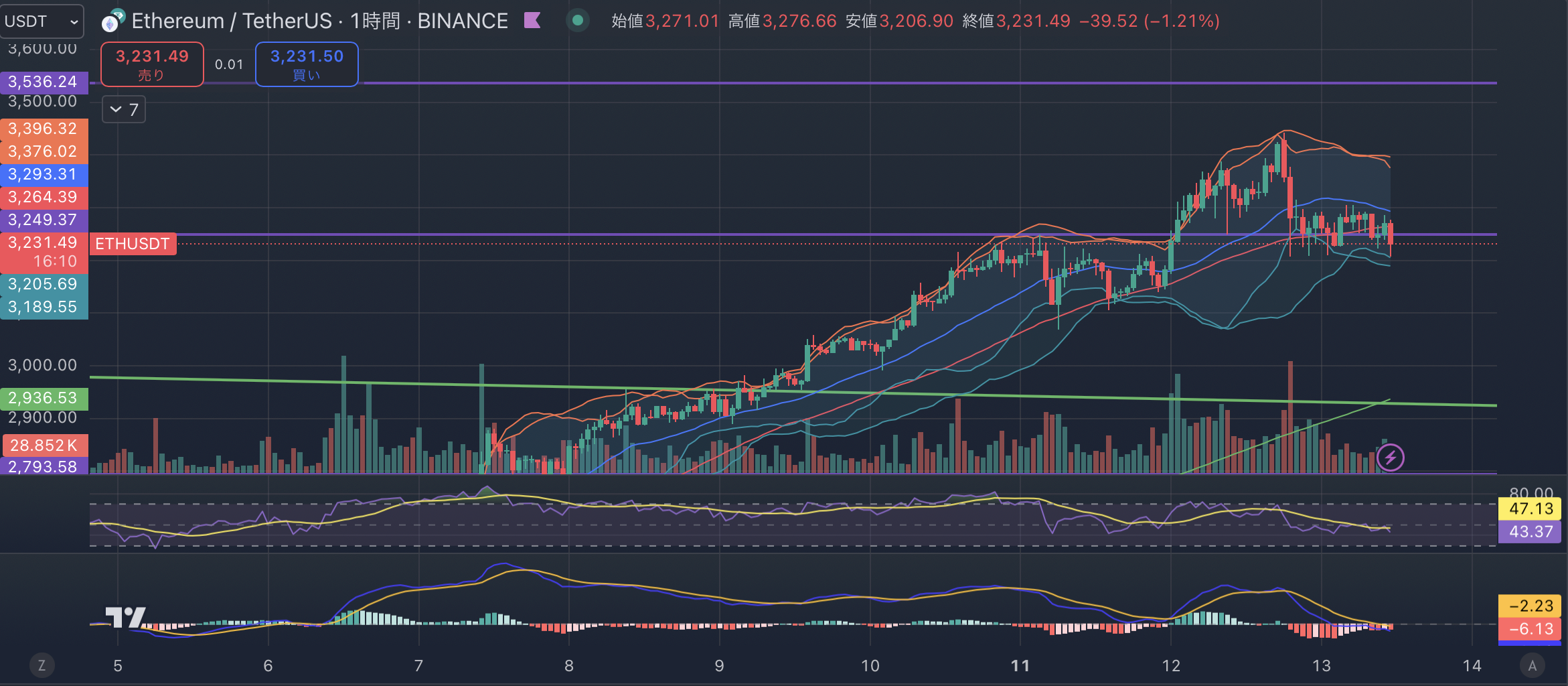The width and height of the screenshot is (1568, 686).
Task: Click the 高値 3,276.66 high value
Action: coord(783,21)
